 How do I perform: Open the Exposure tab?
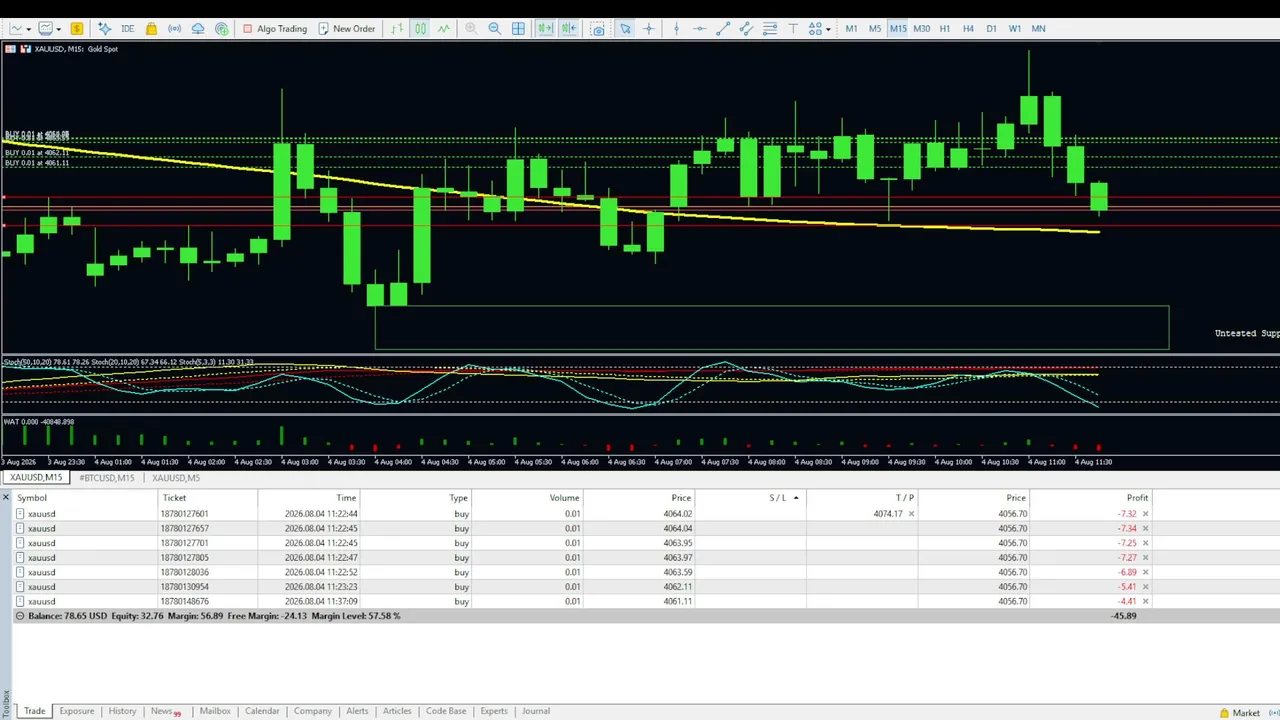point(77,711)
